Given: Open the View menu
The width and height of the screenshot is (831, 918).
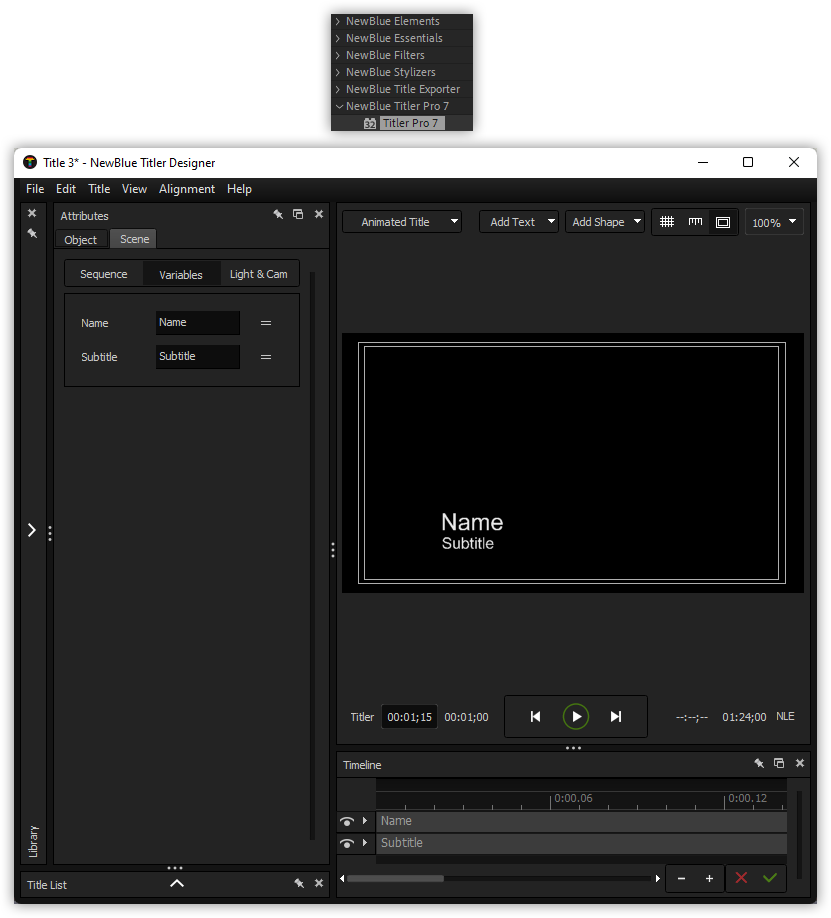Looking at the screenshot, I should click(134, 189).
